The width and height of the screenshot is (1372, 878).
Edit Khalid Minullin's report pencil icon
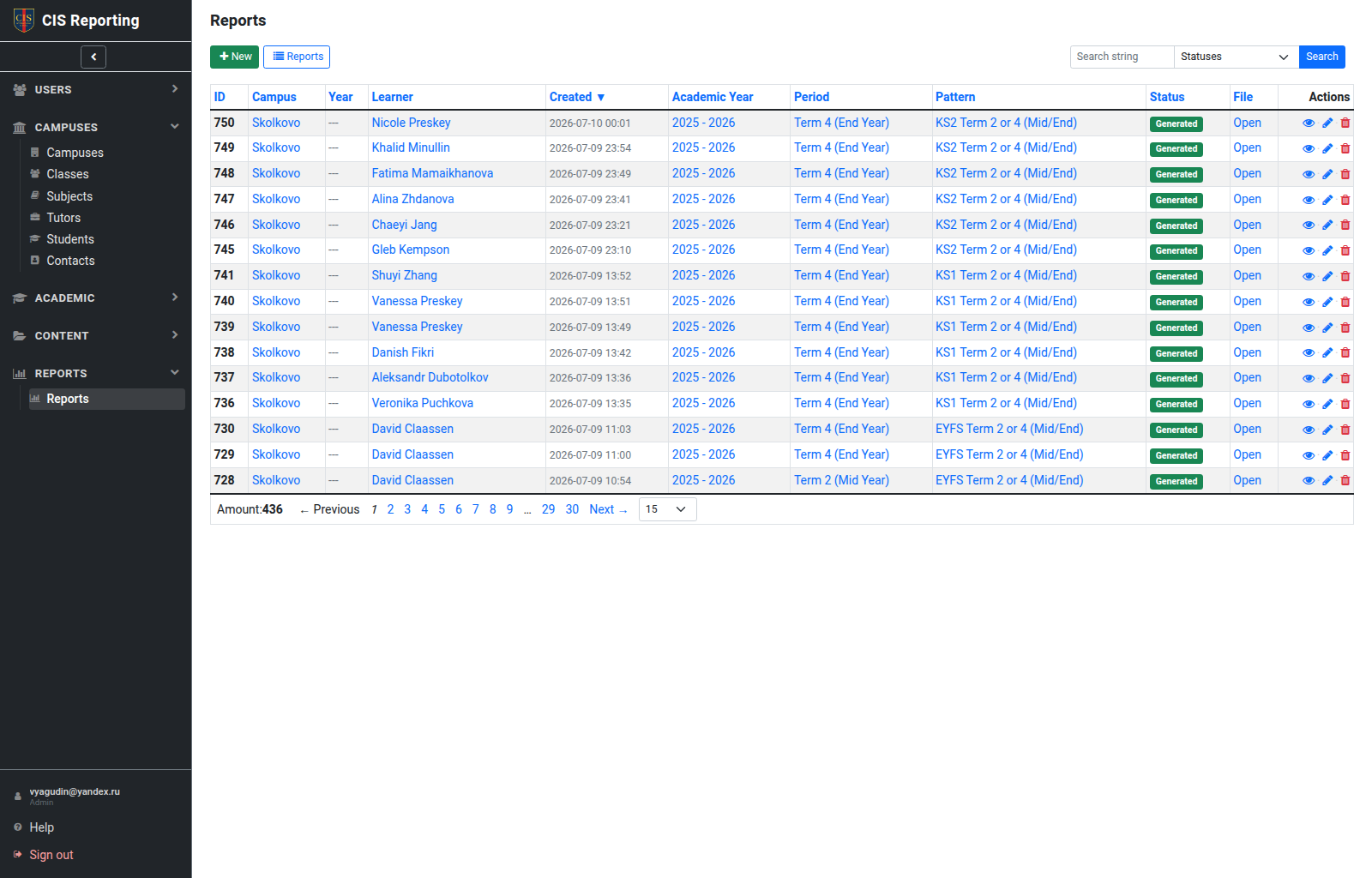coord(1327,149)
